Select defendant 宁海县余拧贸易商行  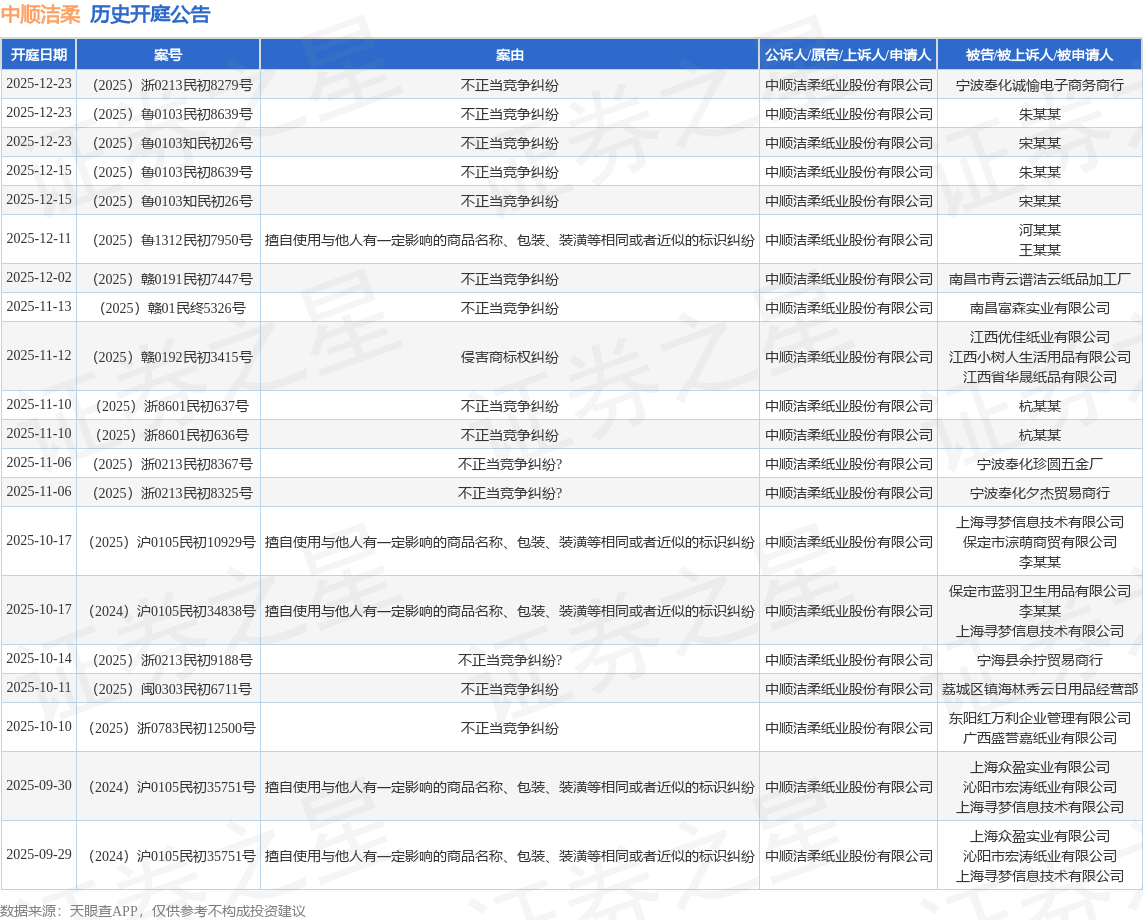tap(1039, 660)
